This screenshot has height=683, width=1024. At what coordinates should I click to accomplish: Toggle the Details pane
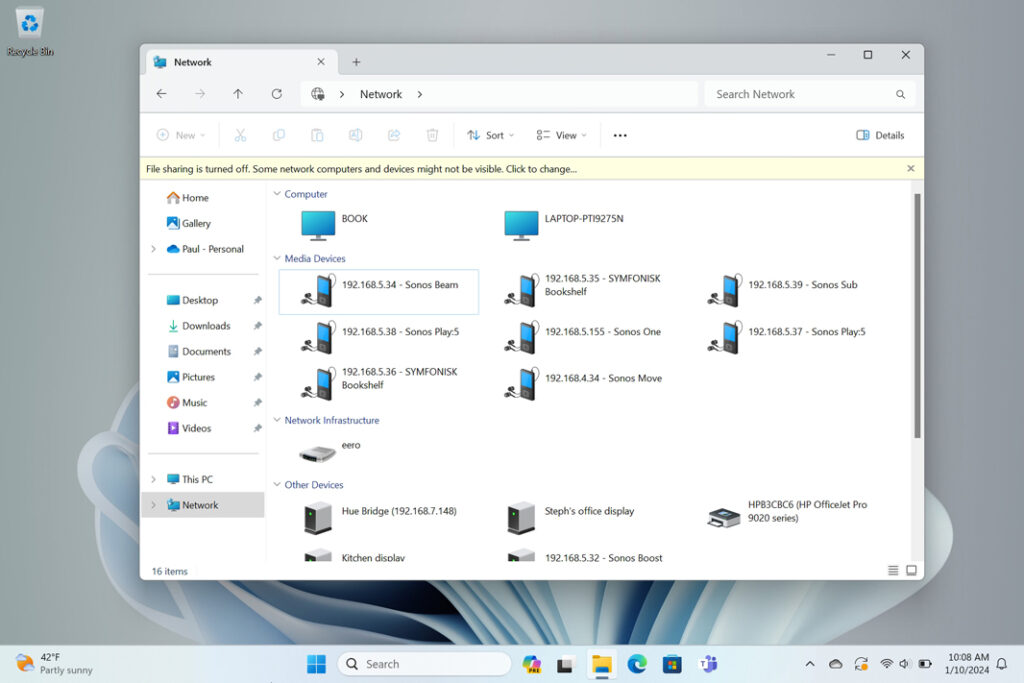point(879,134)
